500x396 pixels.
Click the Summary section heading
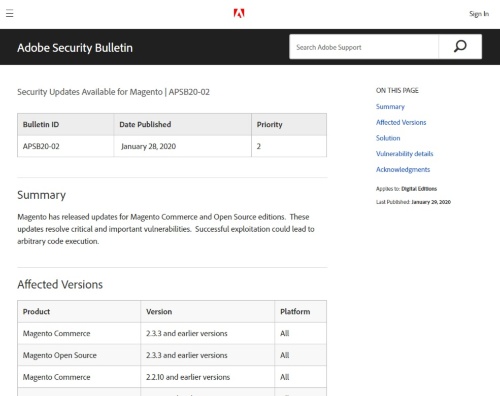coord(42,195)
